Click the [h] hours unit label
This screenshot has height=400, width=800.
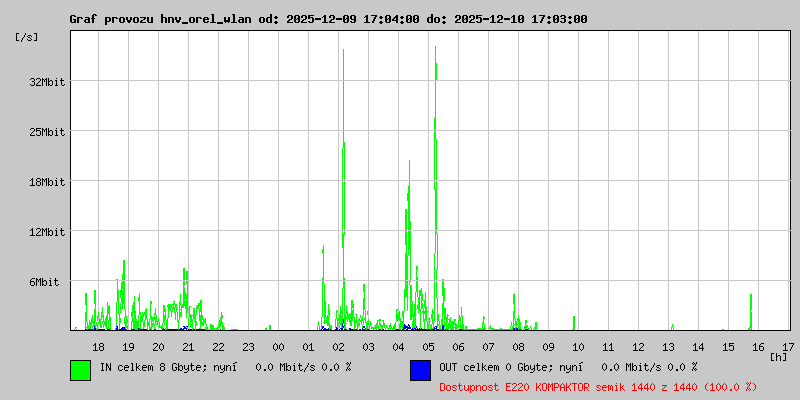[778, 356]
